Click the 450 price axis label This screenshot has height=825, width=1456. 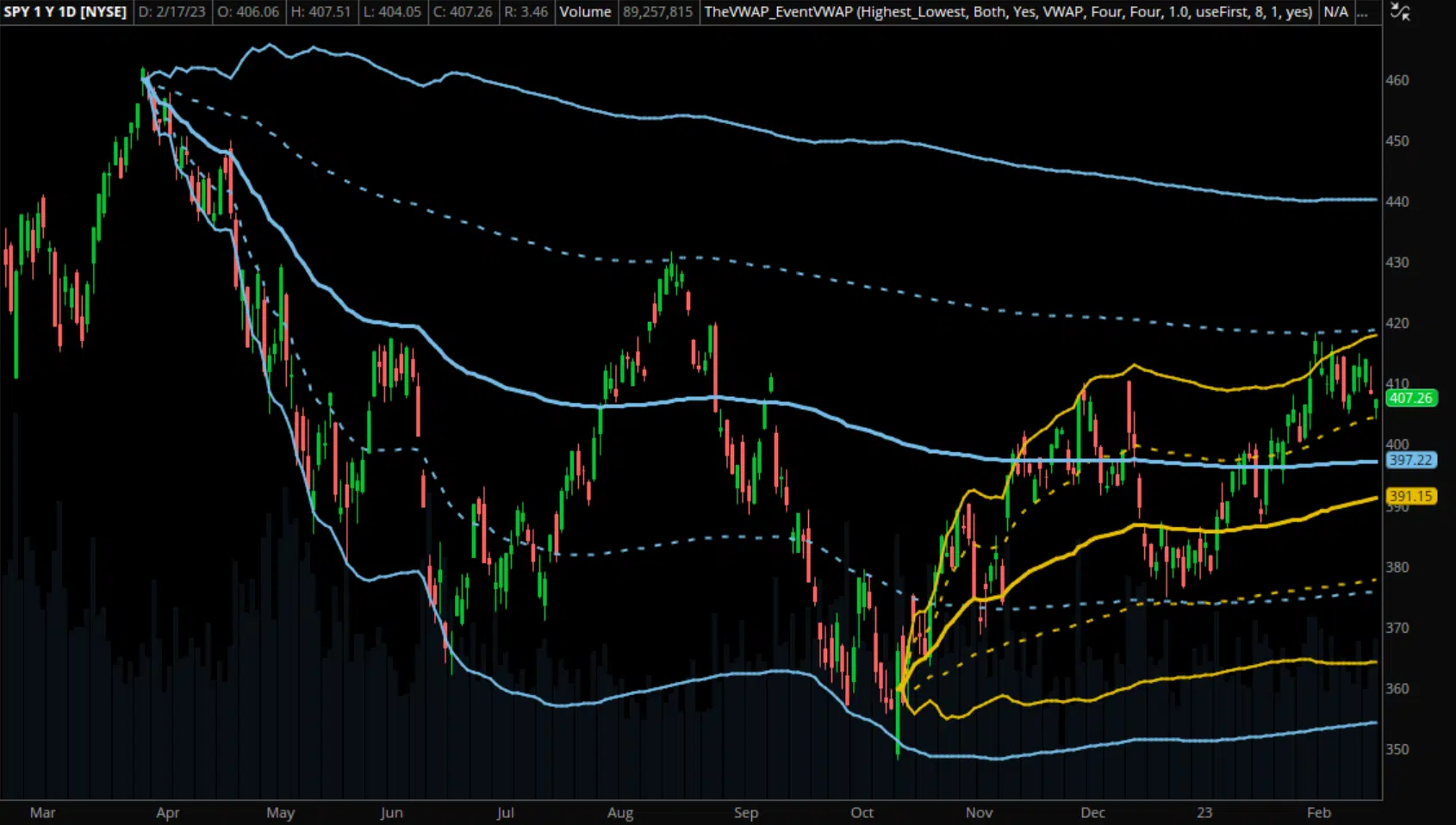pyautogui.click(x=1397, y=141)
